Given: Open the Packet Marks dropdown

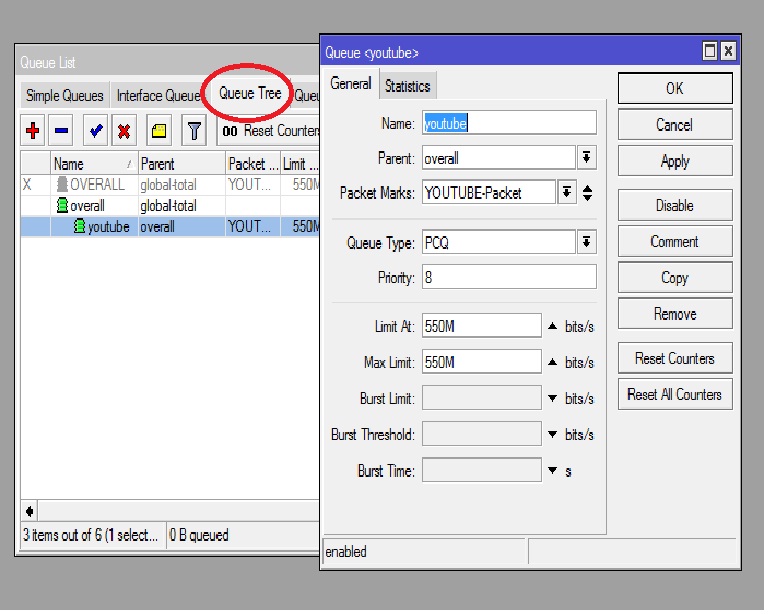Looking at the screenshot, I should [x=567, y=193].
